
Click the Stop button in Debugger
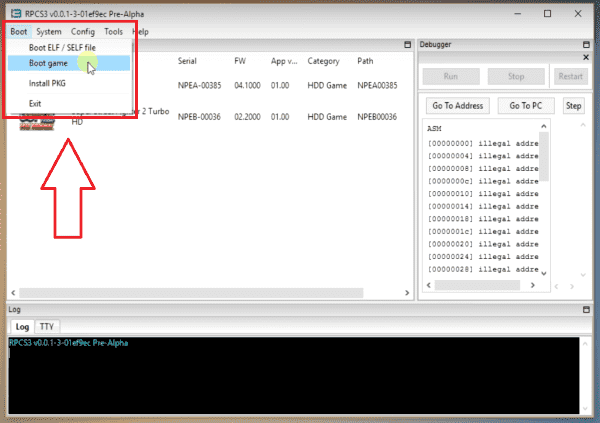(516, 76)
